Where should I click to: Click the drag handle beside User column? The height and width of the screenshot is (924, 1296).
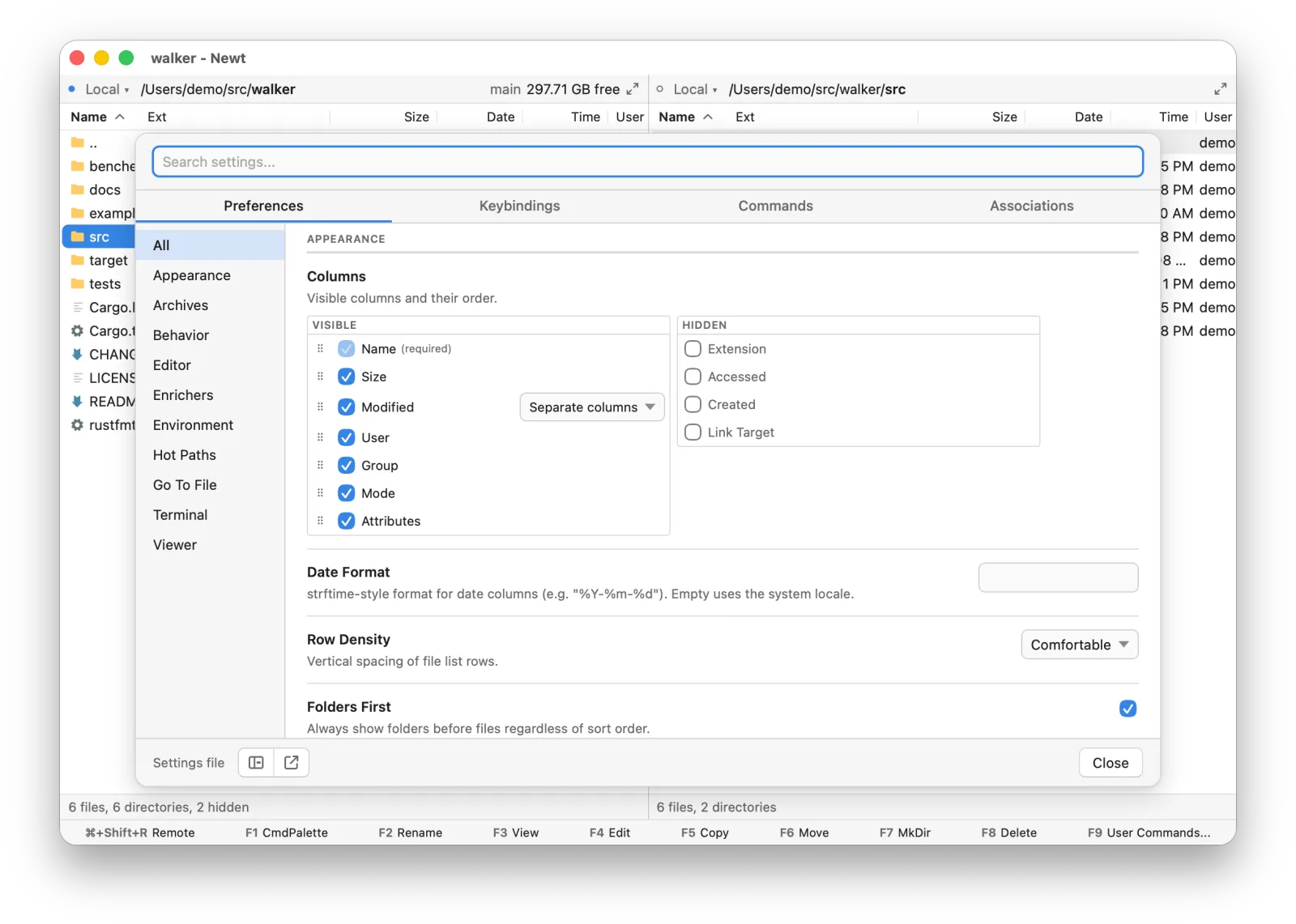[x=320, y=437]
